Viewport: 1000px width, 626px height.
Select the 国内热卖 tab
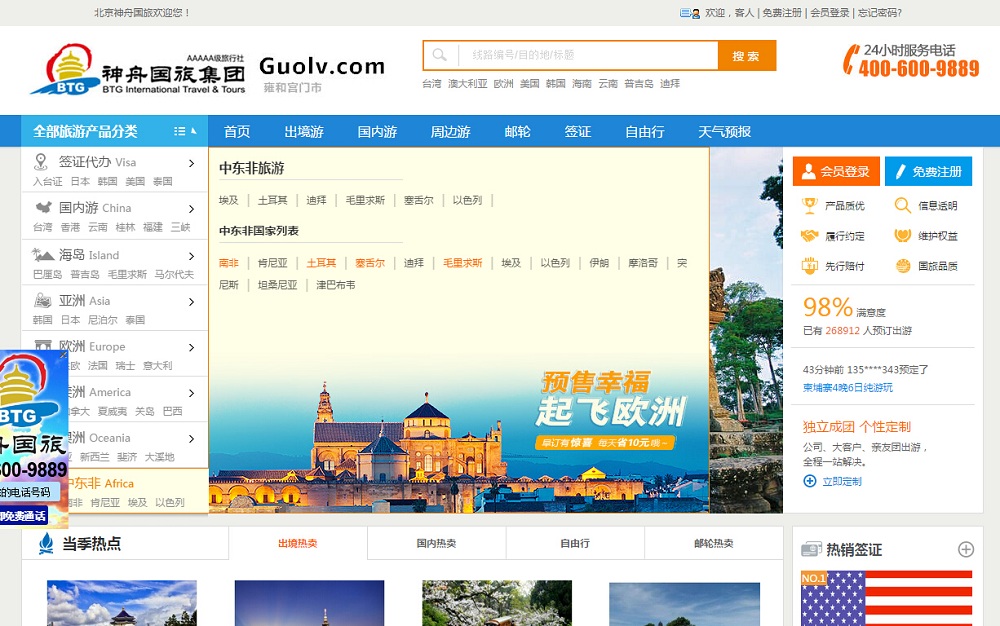[x=436, y=544]
